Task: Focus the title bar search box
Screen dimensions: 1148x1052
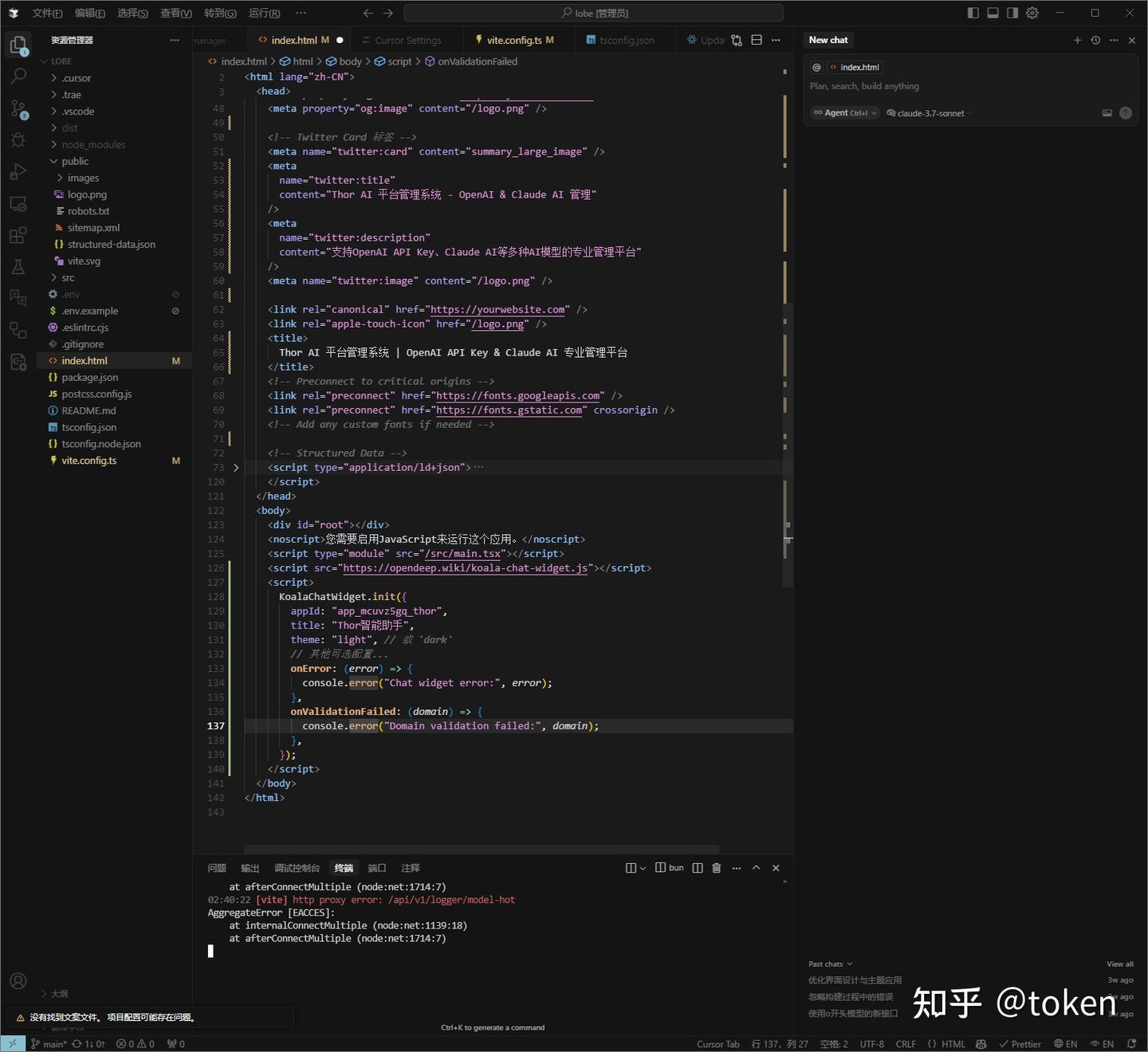Action: pyautogui.click(x=594, y=13)
